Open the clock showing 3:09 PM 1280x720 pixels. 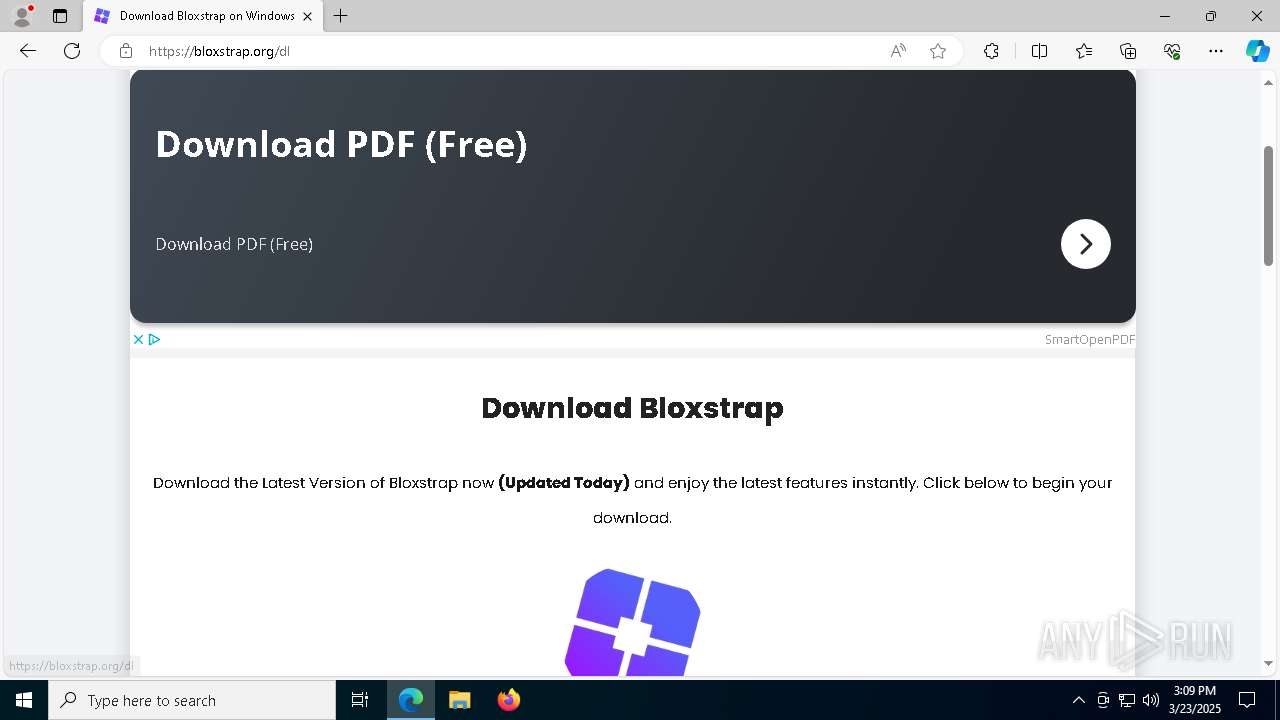tap(1195, 699)
